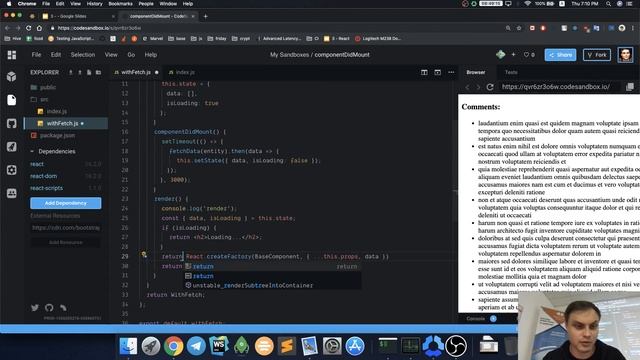Open Telegram from the Dock
This screenshot has height=360, width=640.
(x=196, y=346)
